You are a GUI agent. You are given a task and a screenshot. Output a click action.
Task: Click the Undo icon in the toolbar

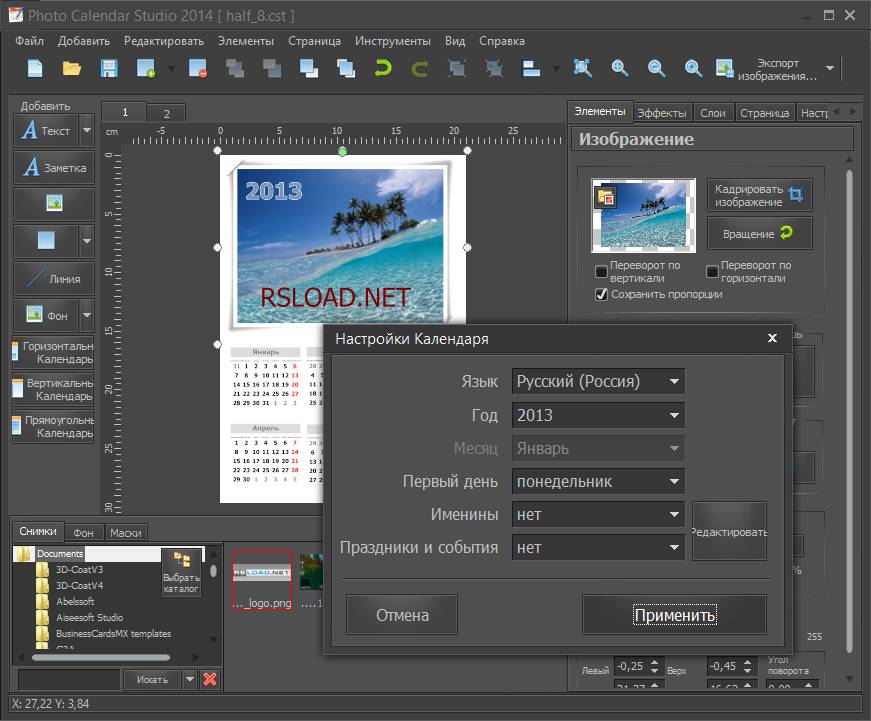[x=381, y=68]
